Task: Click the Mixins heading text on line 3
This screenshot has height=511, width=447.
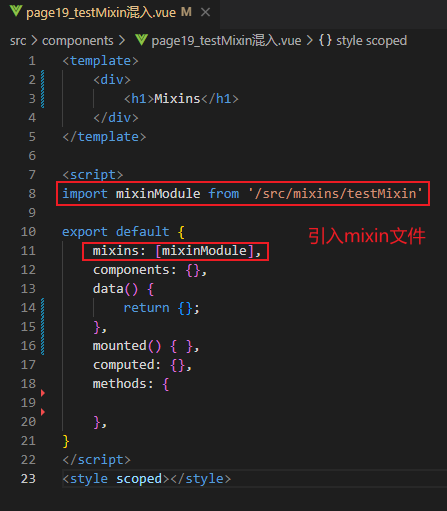Action: 177,99
